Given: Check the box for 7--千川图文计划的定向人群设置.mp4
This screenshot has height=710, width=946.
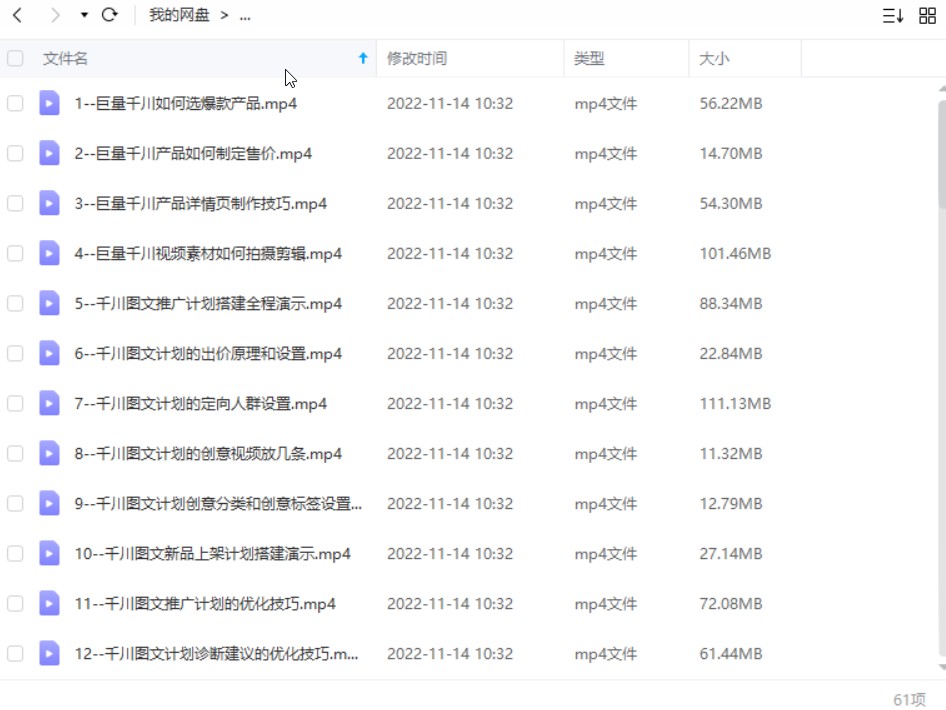Looking at the screenshot, I should 15,404.
